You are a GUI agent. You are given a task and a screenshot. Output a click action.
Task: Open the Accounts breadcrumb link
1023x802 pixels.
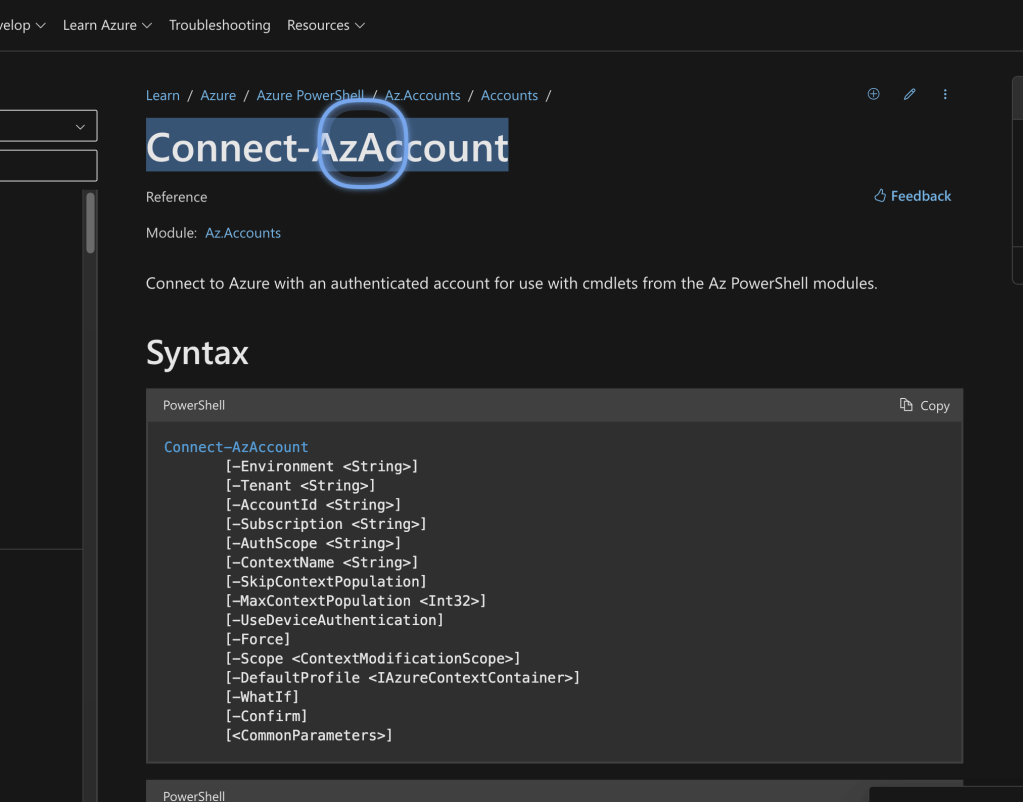509,95
